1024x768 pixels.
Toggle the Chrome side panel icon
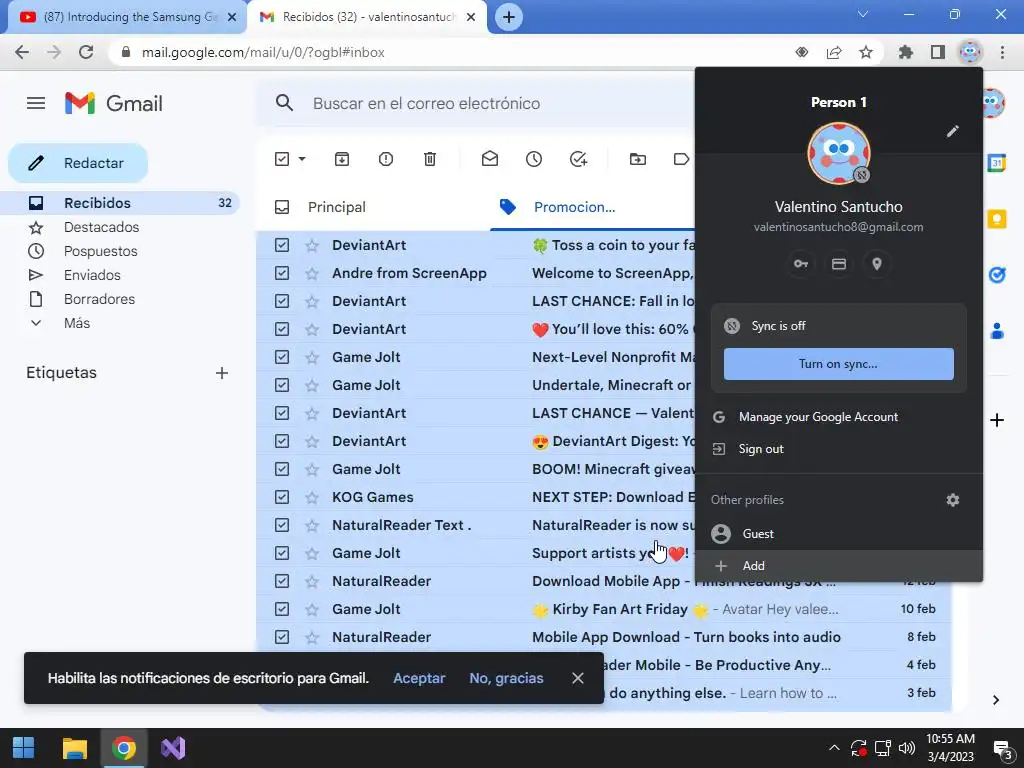tap(938, 52)
